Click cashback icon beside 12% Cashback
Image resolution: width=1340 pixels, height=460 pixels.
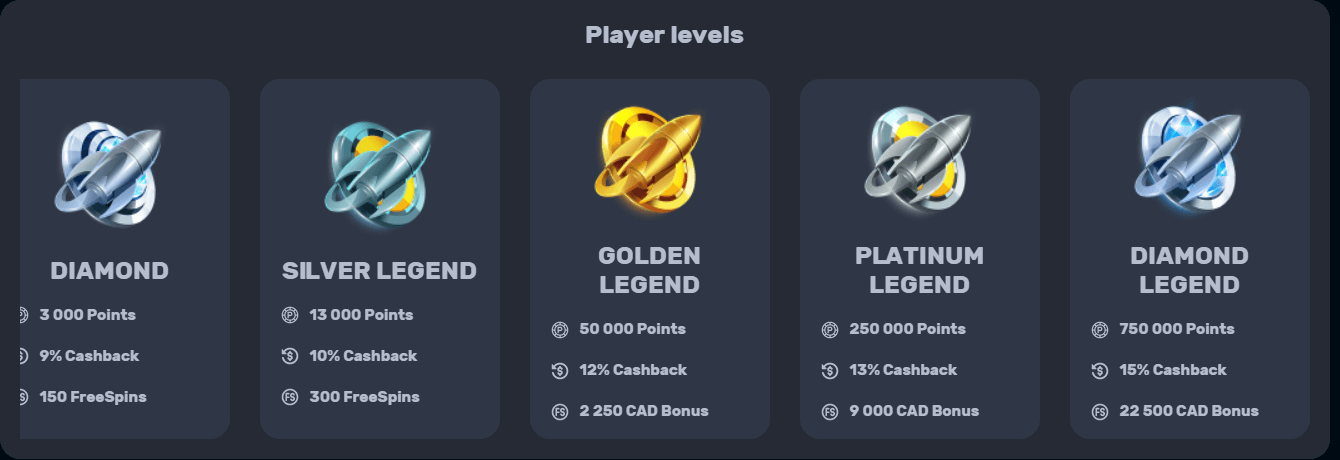click(560, 370)
